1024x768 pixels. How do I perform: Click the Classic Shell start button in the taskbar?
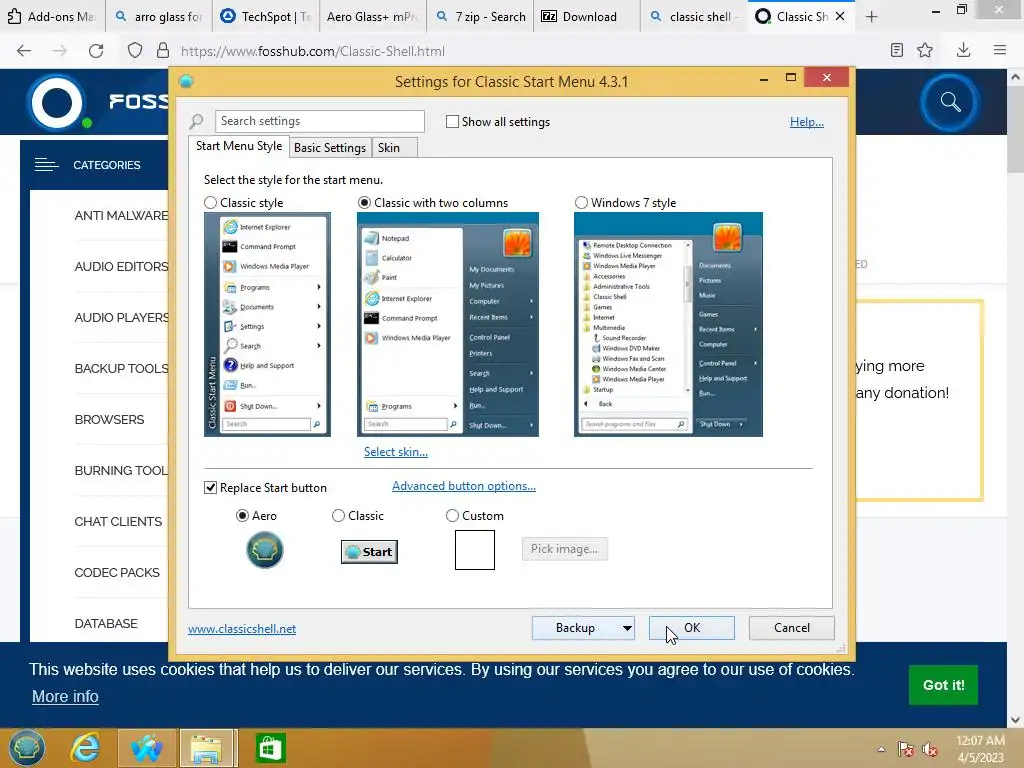tap(26, 748)
